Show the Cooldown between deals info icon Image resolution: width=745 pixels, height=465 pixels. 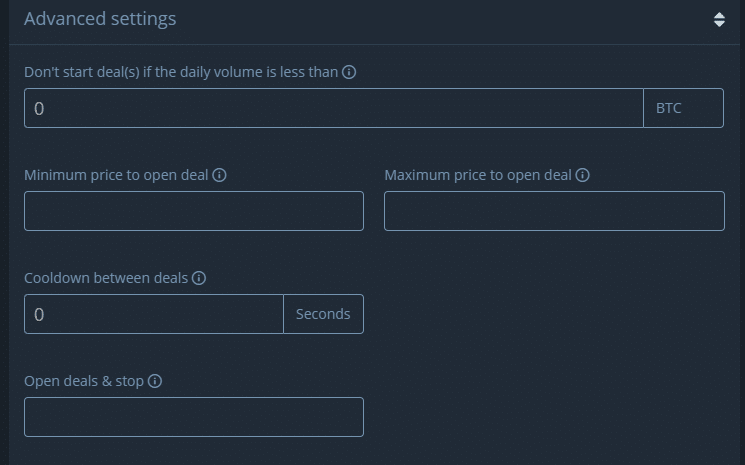(199, 278)
